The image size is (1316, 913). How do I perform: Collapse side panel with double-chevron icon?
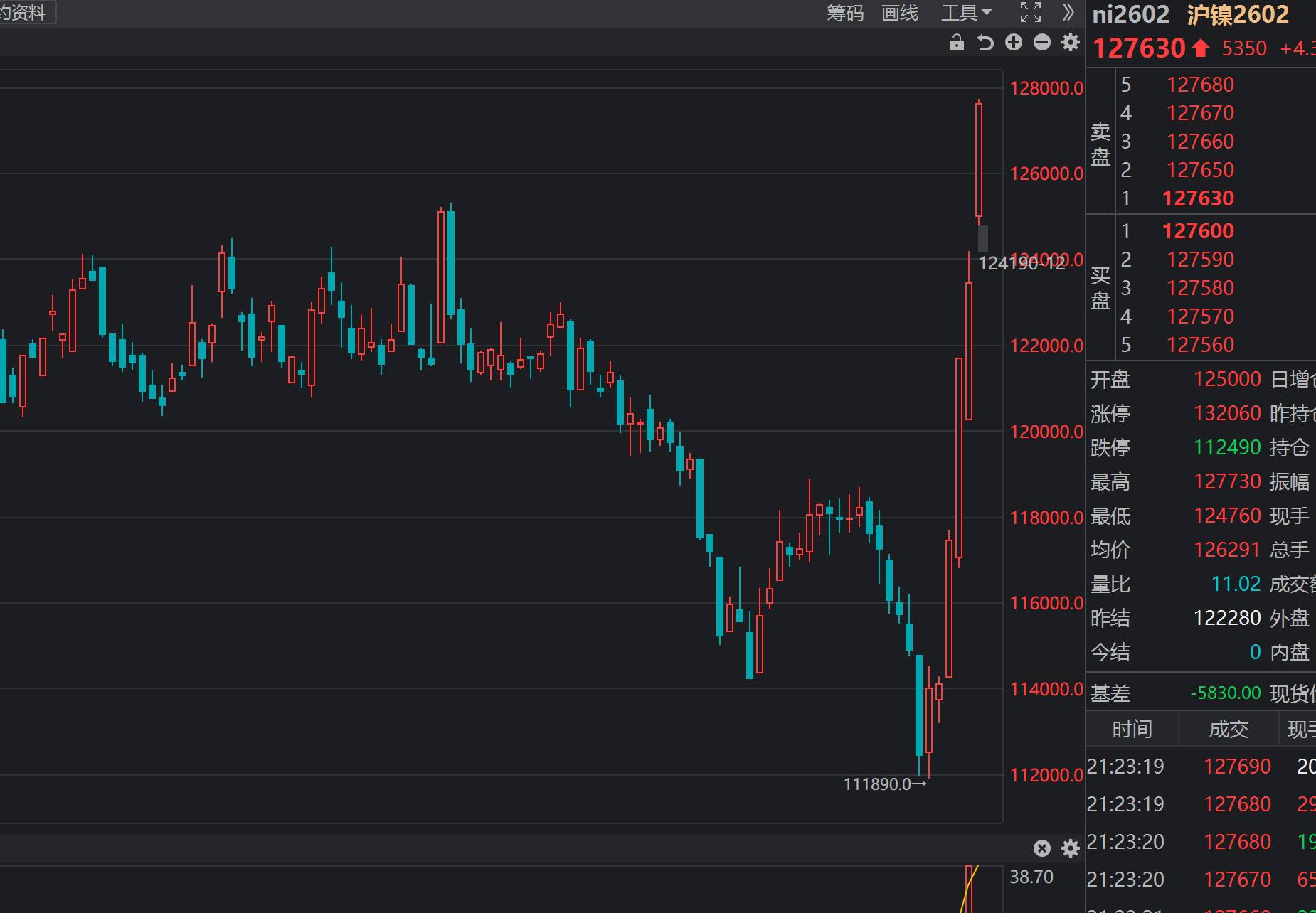point(1068,13)
